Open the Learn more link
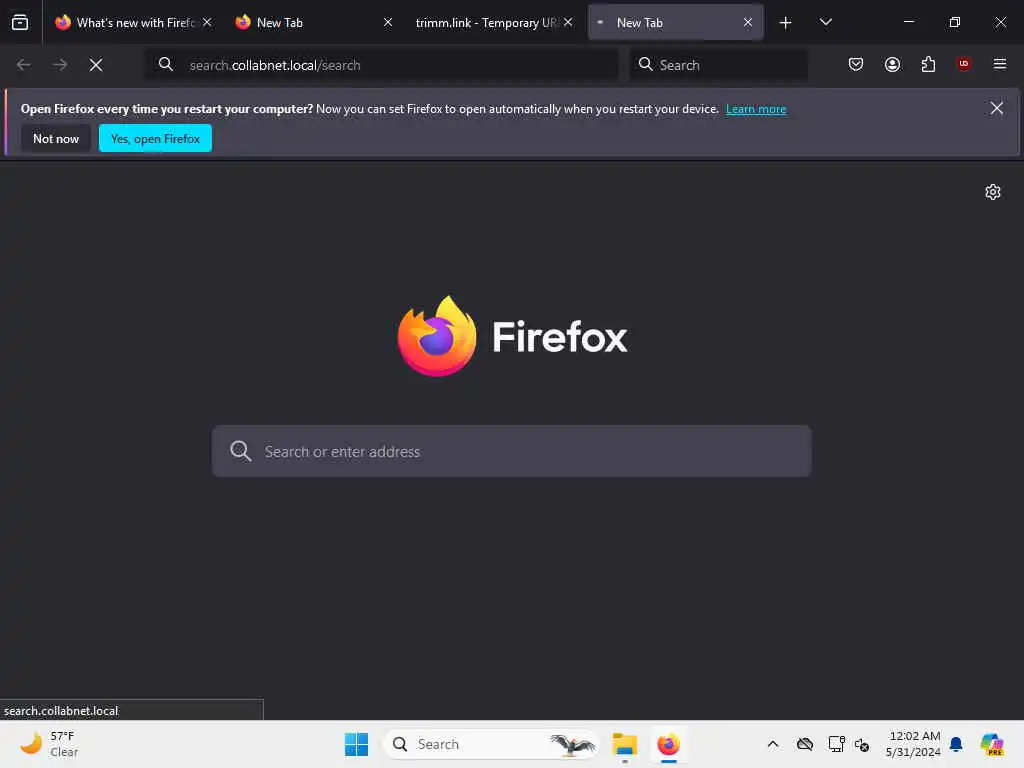 756,109
